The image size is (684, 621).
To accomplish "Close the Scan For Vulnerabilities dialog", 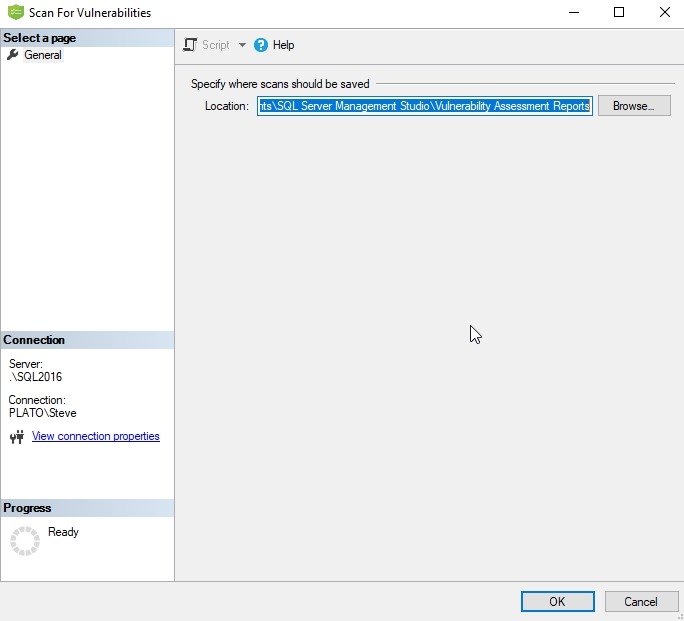I will pos(664,13).
